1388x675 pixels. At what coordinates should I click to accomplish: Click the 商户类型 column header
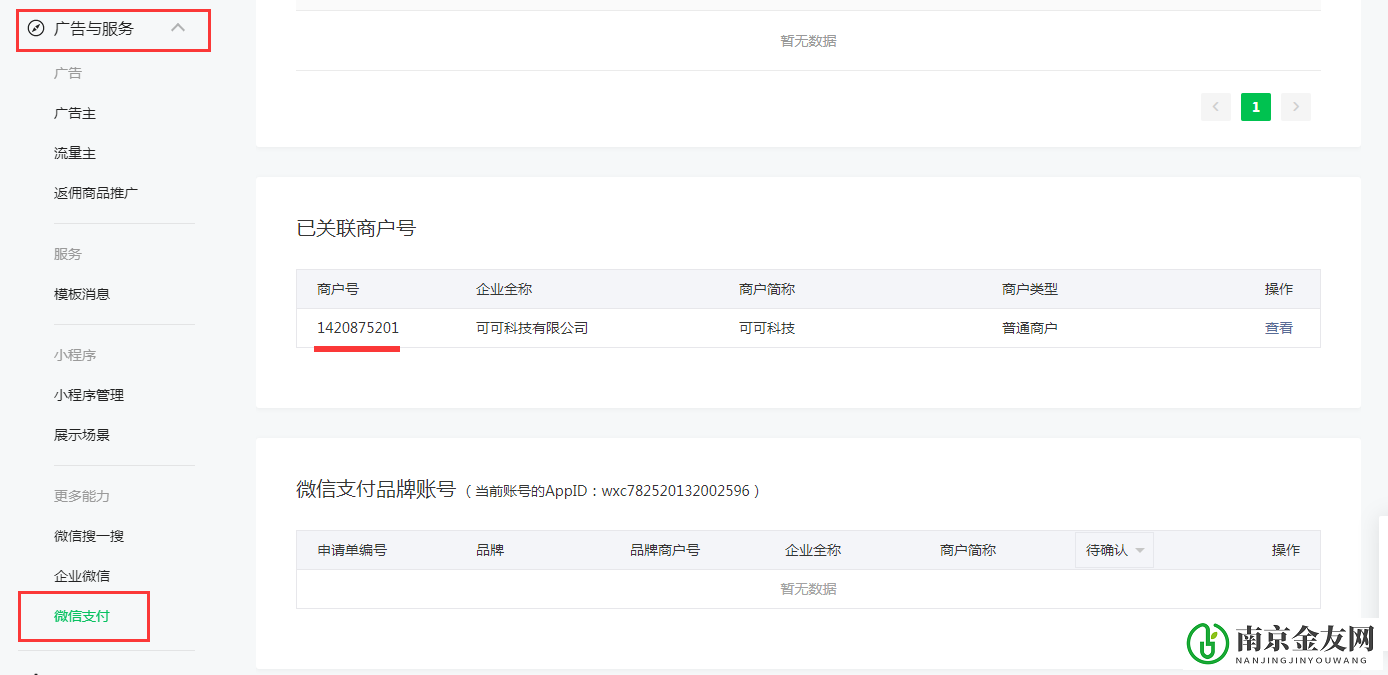point(1029,289)
